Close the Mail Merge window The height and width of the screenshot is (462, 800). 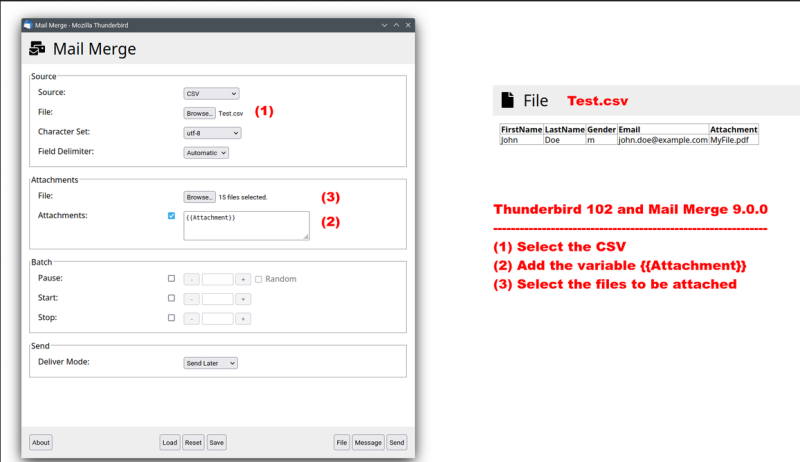point(408,25)
